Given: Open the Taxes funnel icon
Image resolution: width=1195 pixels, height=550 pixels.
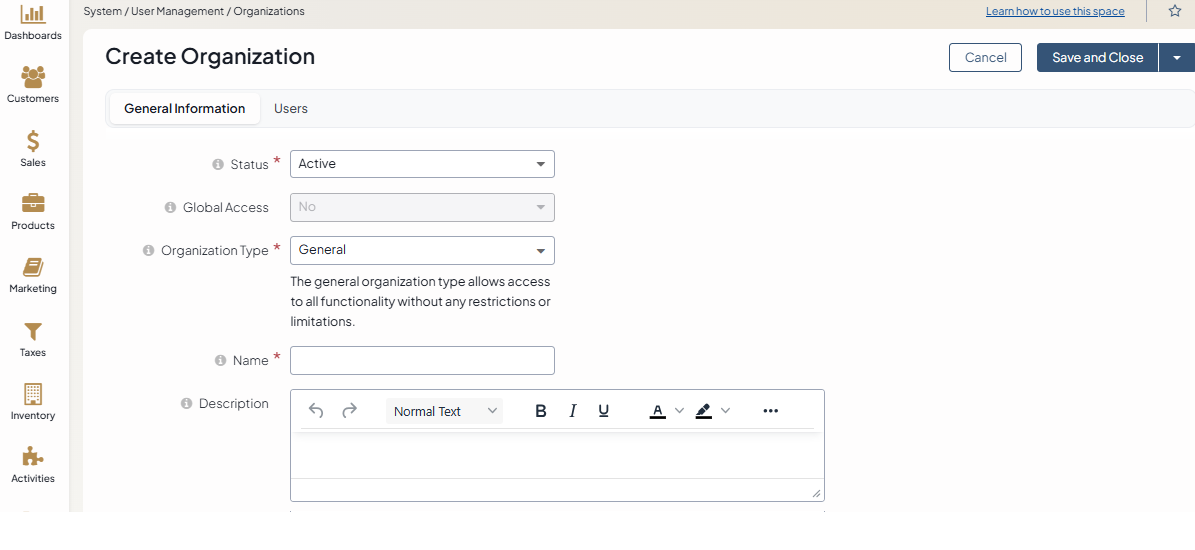Looking at the screenshot, I should [x=33, y=331].
